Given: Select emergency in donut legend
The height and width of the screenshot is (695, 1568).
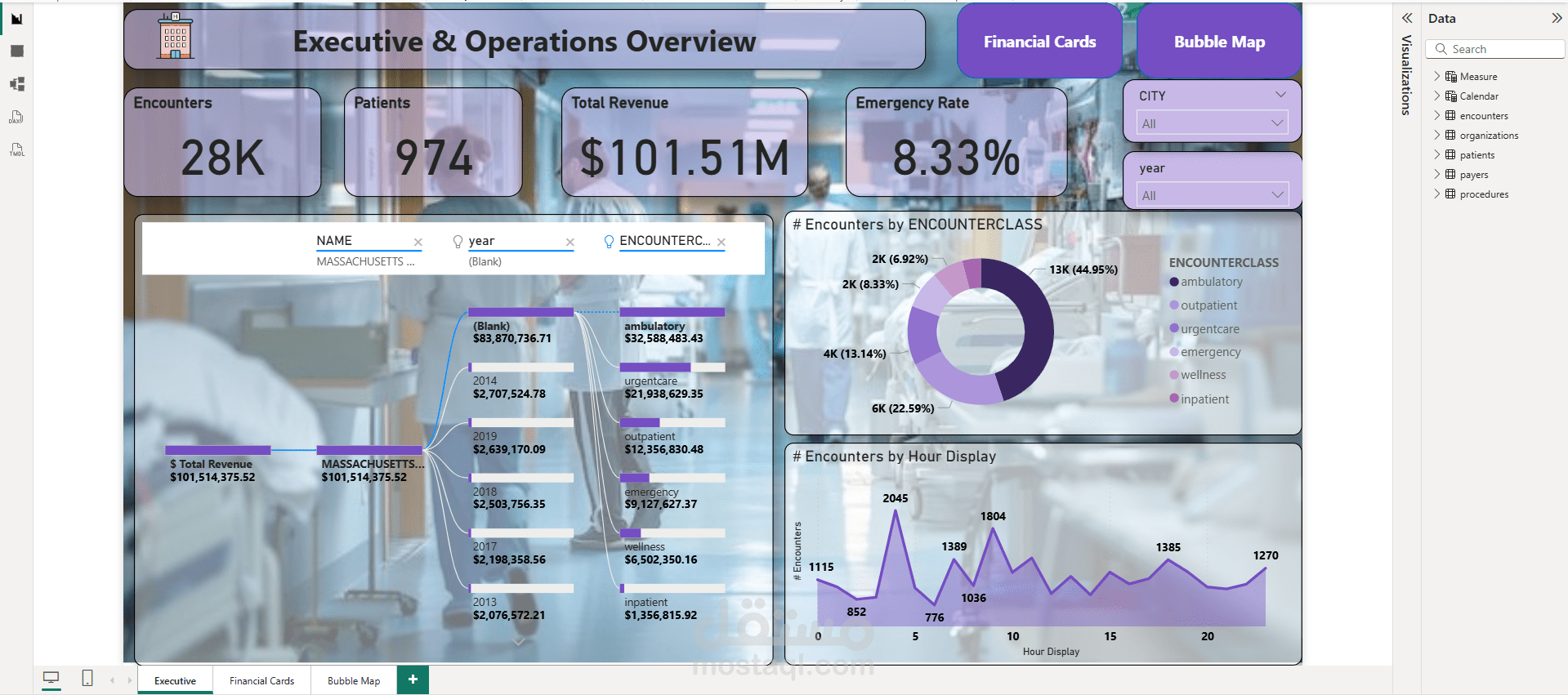Looking at the screenshot, I should pyautogui.click(x=1205, y=352).
